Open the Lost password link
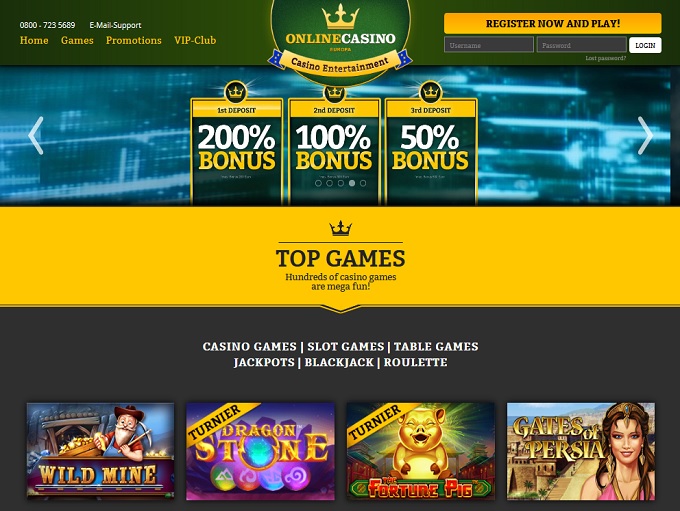680x511 pixels. click(x=605, y=58)
